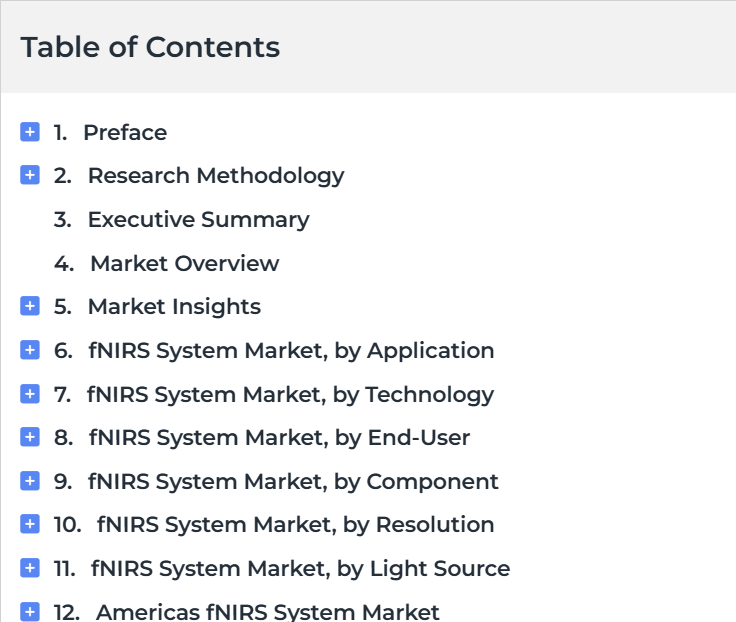The height and width of the screenshot is (622, 736).
Task: Open fNIRS System Market, by Light Source
Action: coord(300,568)
